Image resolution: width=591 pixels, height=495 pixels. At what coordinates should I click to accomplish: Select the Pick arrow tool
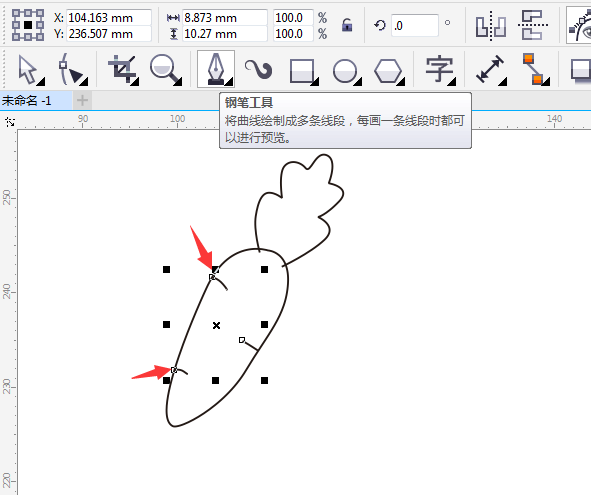(x=31, y=70)
